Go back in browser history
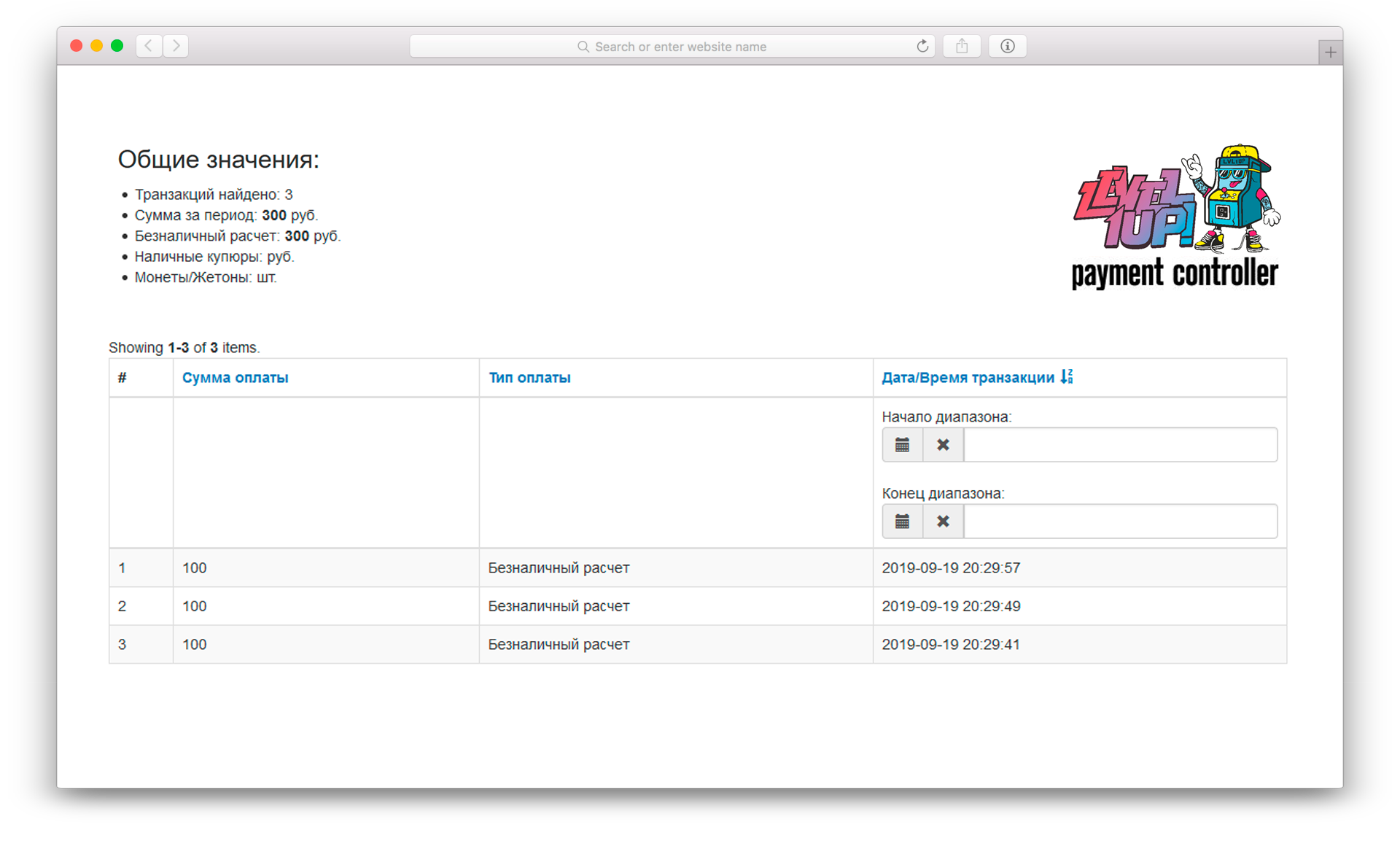 (149, 46)
